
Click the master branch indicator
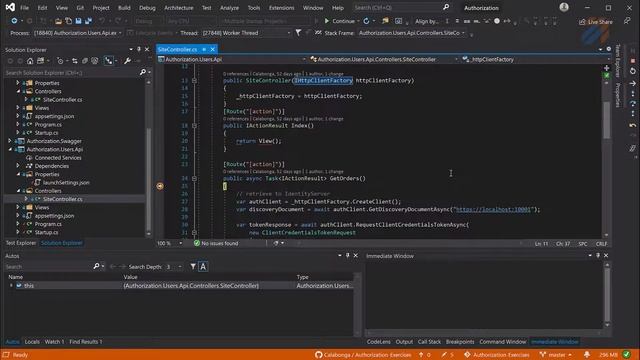tap(556, 355)
